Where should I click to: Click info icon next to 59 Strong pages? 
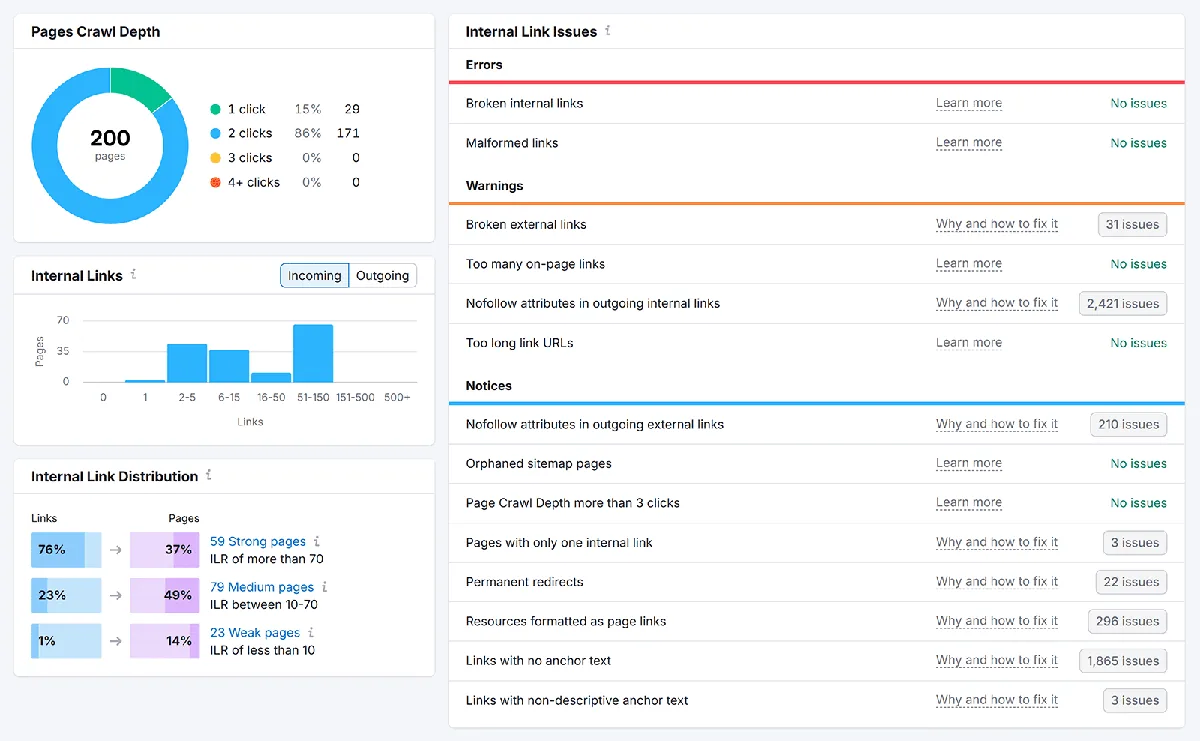317,541
